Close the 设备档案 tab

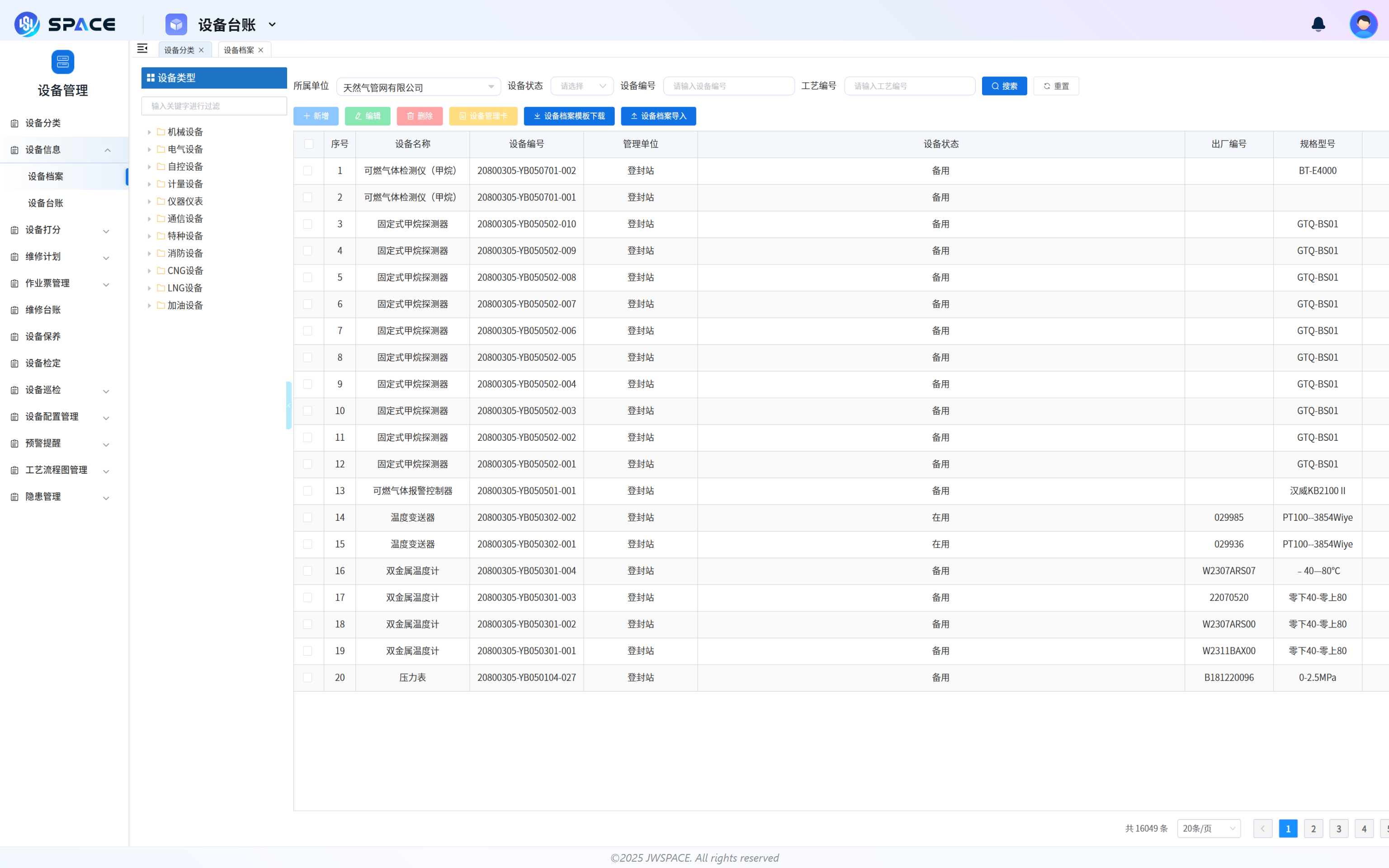click(x=261, y=51)
